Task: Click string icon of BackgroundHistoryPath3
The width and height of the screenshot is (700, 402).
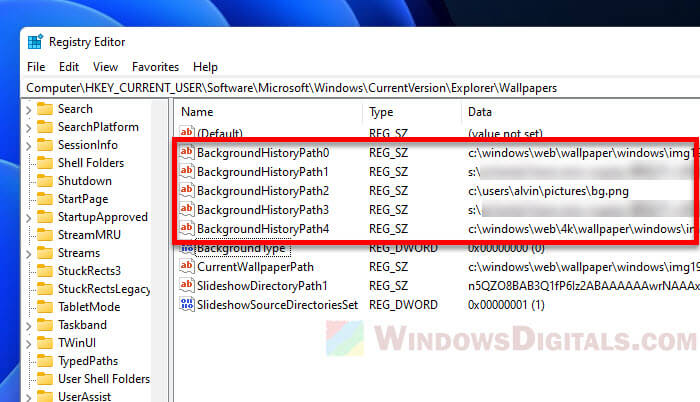Action: pos(187,209)
